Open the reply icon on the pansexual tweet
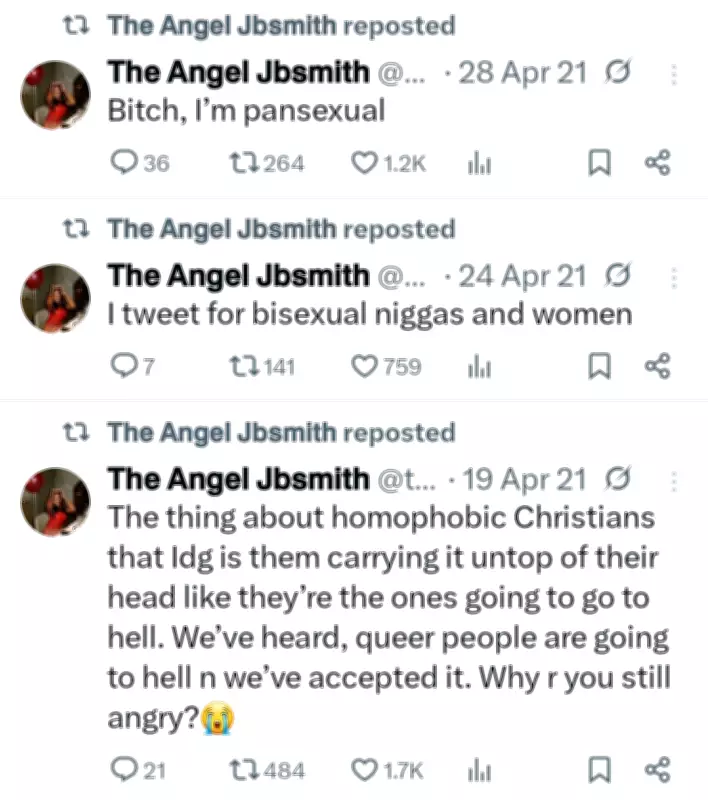This screenshot has width=708, height=800. point(124,163)
